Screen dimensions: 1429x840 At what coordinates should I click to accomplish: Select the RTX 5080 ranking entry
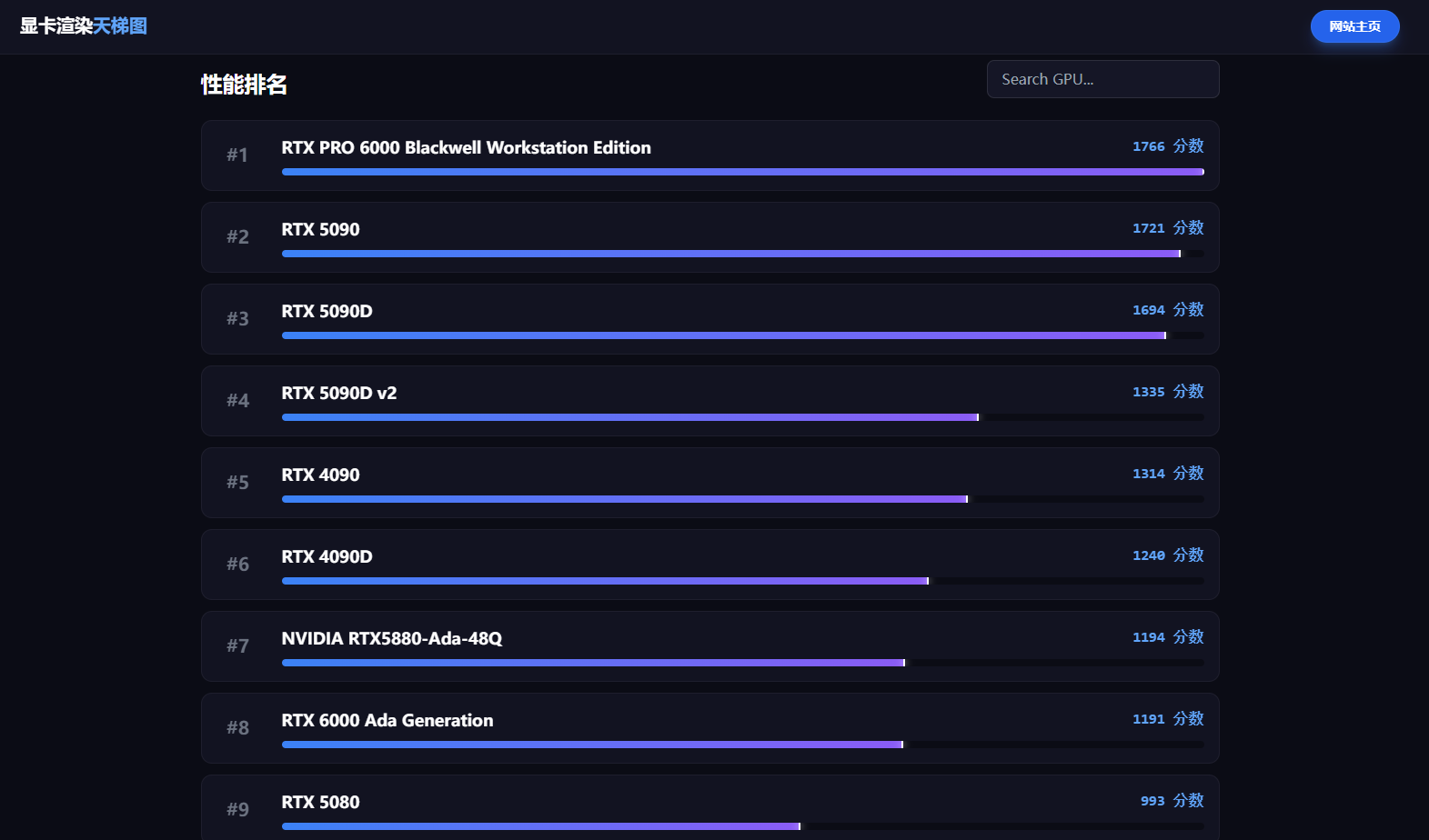(x=320, y=802)
